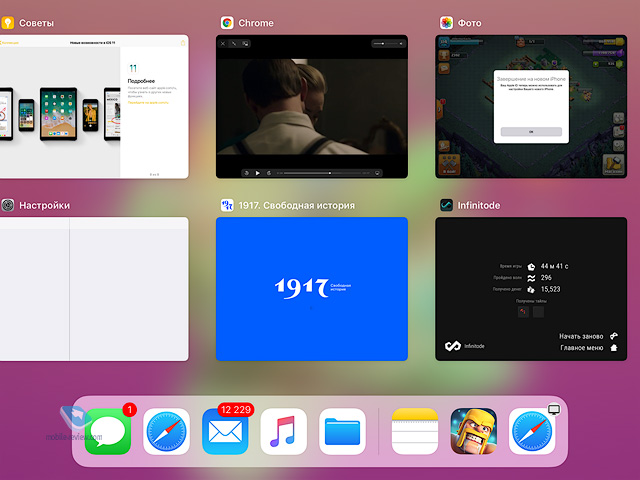
Task: Switch to the Советы app card
Action: click(94, 107)
